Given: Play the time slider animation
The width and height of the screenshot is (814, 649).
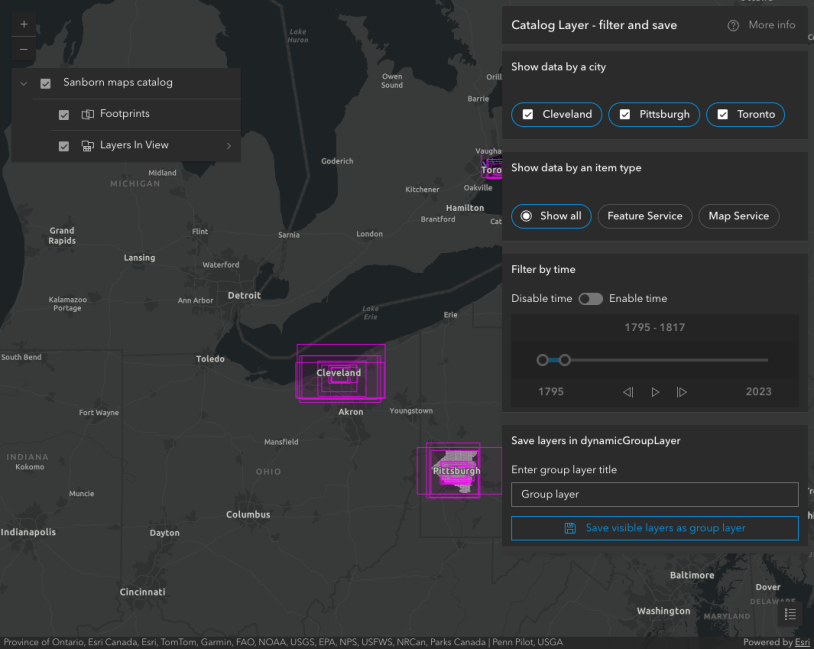Looking at the screenshot, I should point(655,392).
